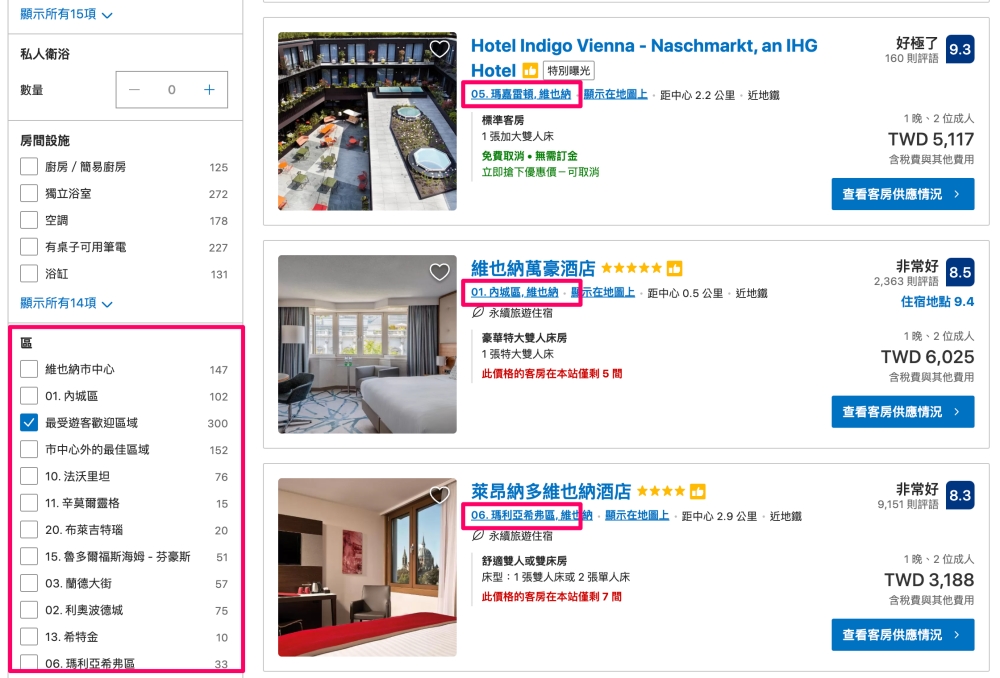Click thumbs-up preferred badge beside Hotel Indigo
1000x678 pixels.
tap(530, 70)
